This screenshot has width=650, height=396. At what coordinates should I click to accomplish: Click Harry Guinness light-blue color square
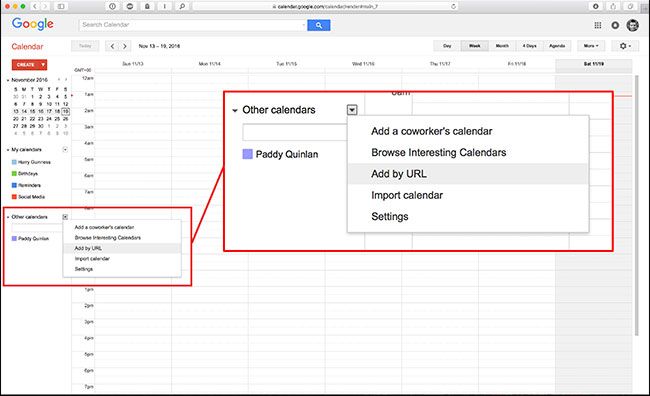pyautogui.click(x=14, y=162)
